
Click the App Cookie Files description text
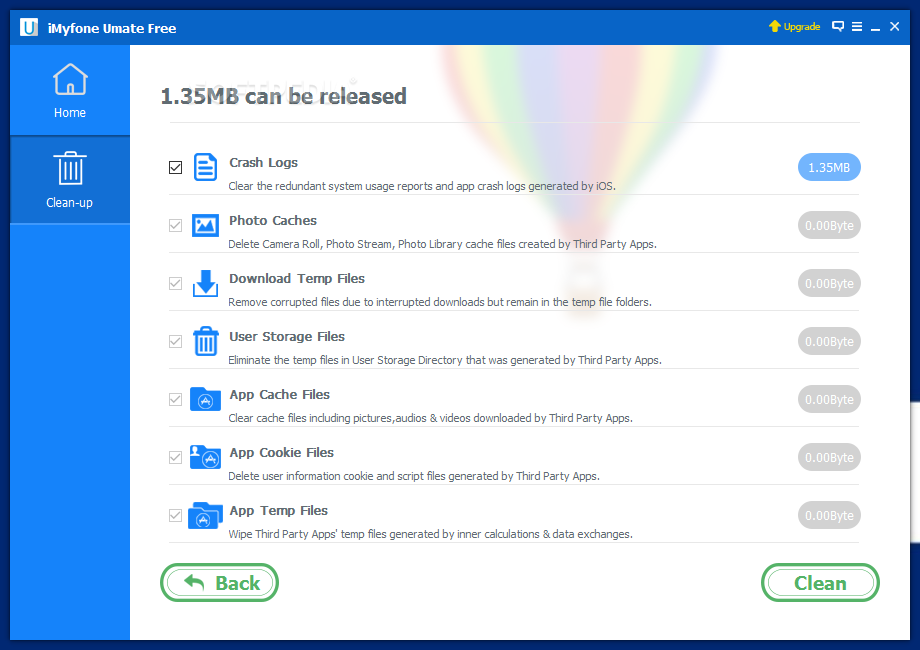point(414,476)
